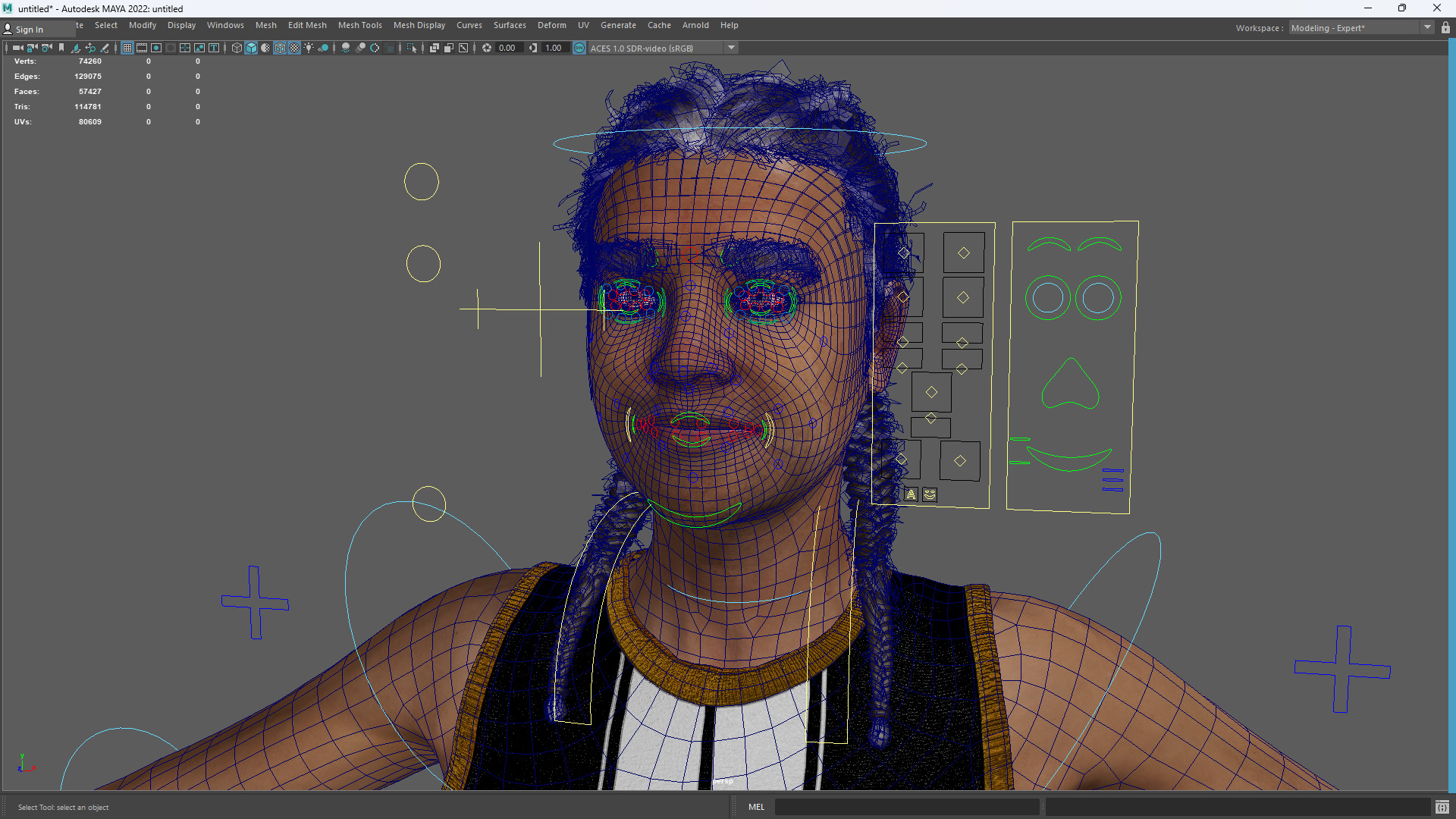The width and height of the screenshot is (1456, 819).
Task: Toggle wireframe on shaded
Action: tap(280, 48)
